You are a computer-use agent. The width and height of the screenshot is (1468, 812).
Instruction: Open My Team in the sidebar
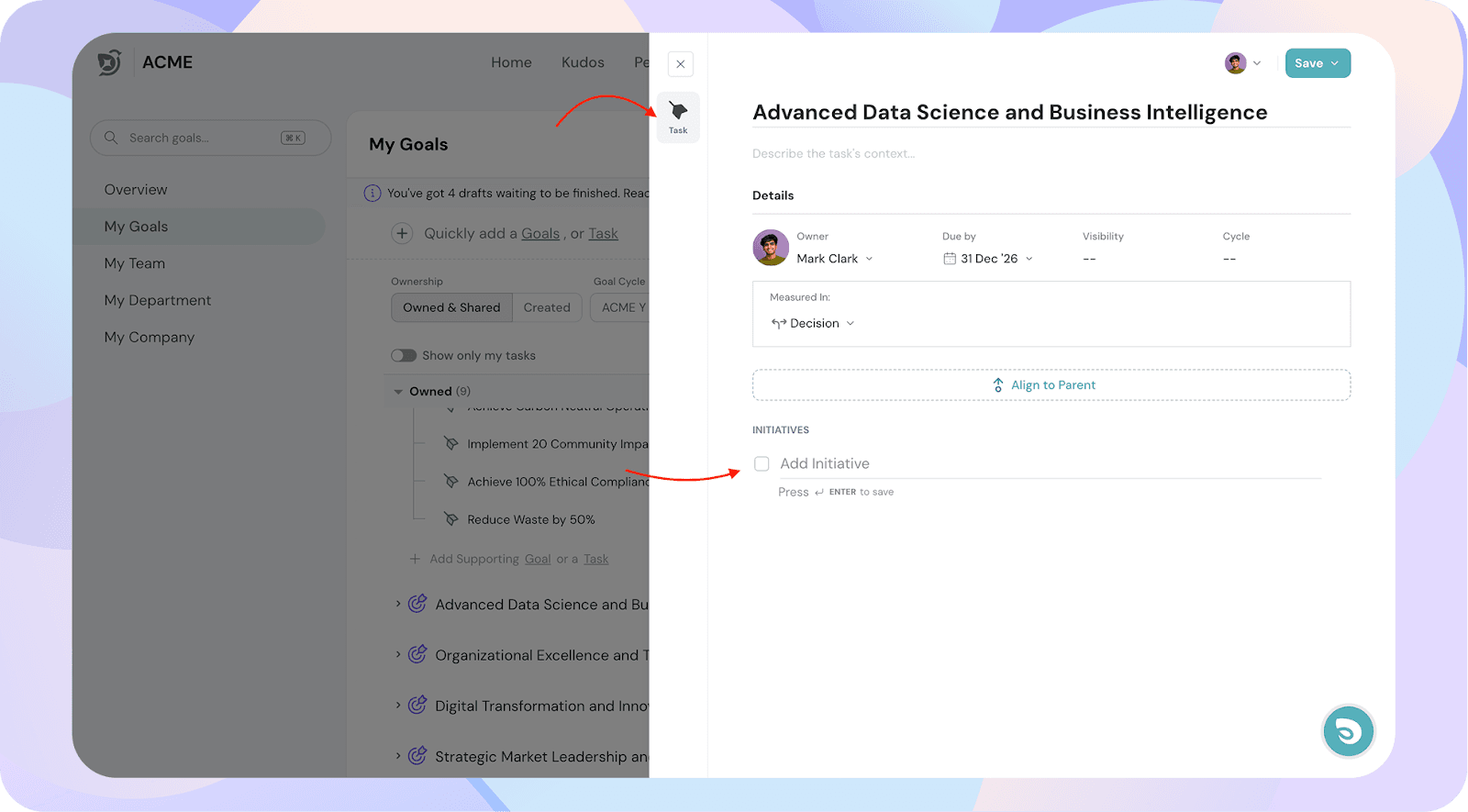(x=135, y=263)
